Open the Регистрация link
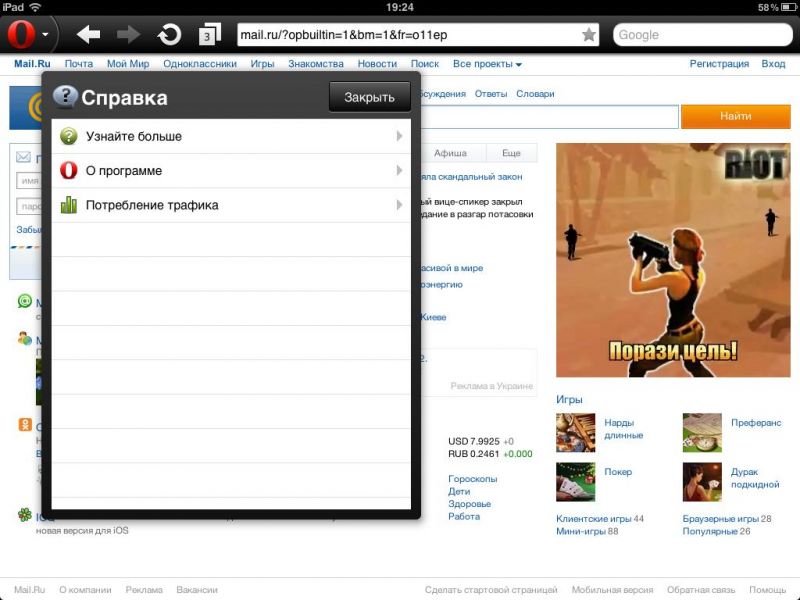800x600 pixels. [719, 64]
